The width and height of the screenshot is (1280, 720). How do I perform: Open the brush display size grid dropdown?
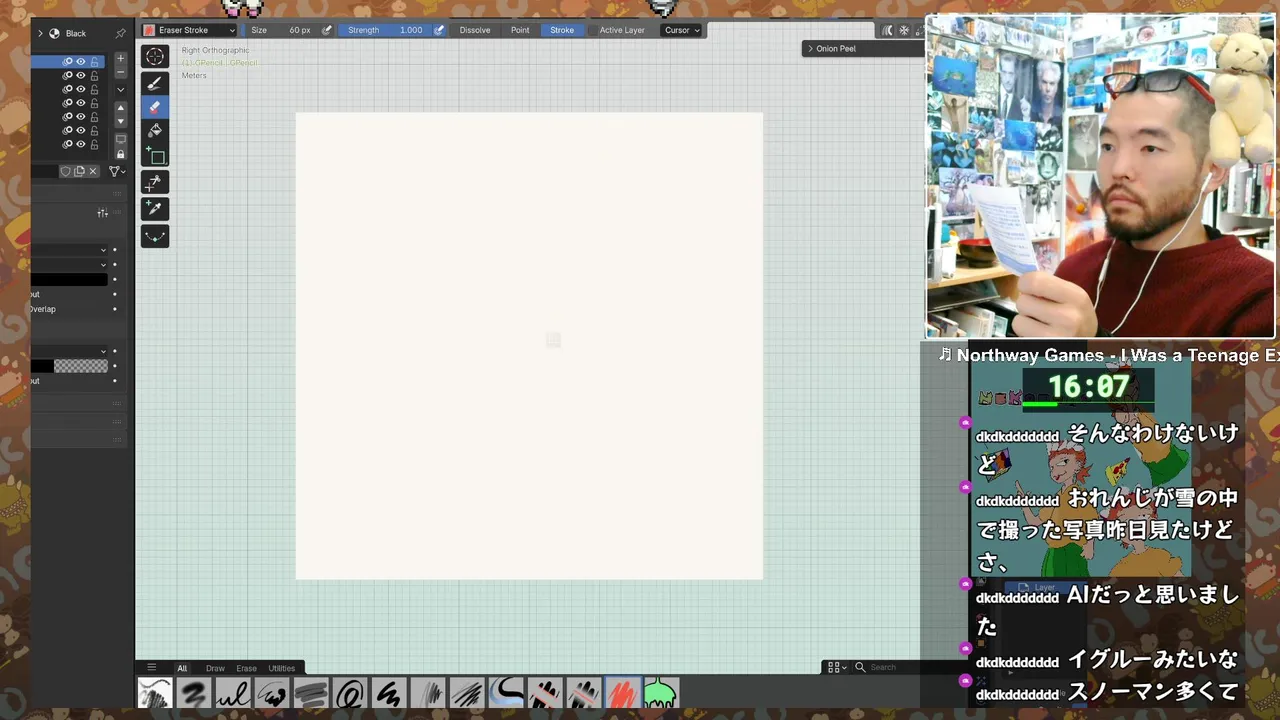[837, 667]
